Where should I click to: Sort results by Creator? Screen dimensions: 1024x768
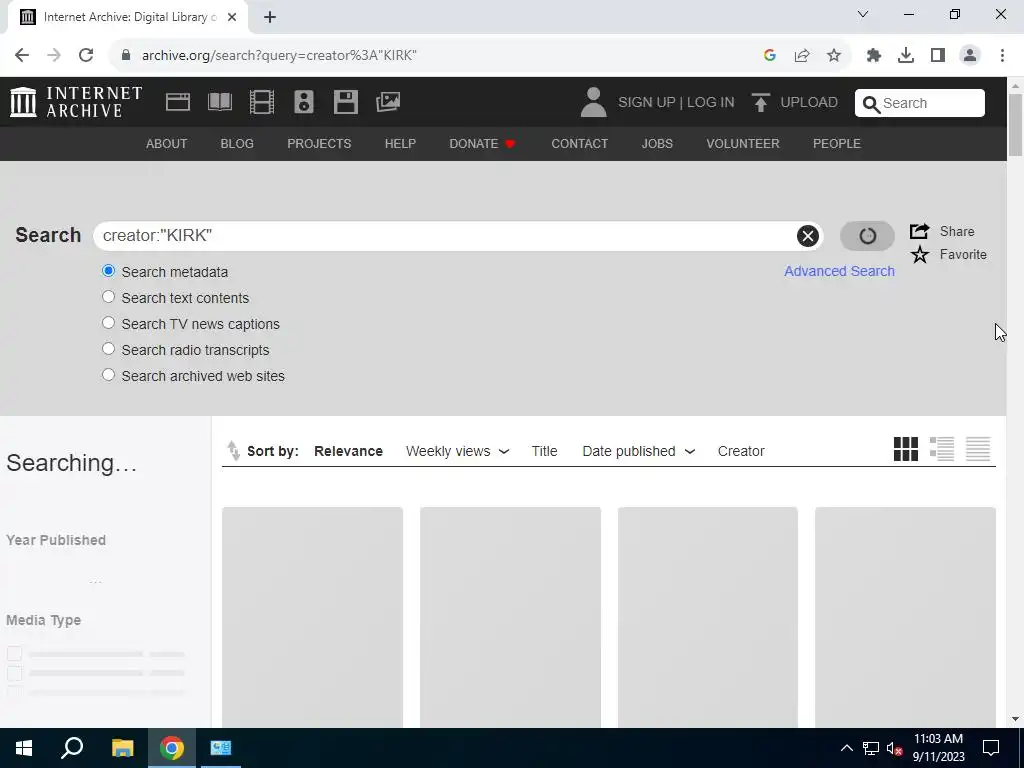click(741, 451)
